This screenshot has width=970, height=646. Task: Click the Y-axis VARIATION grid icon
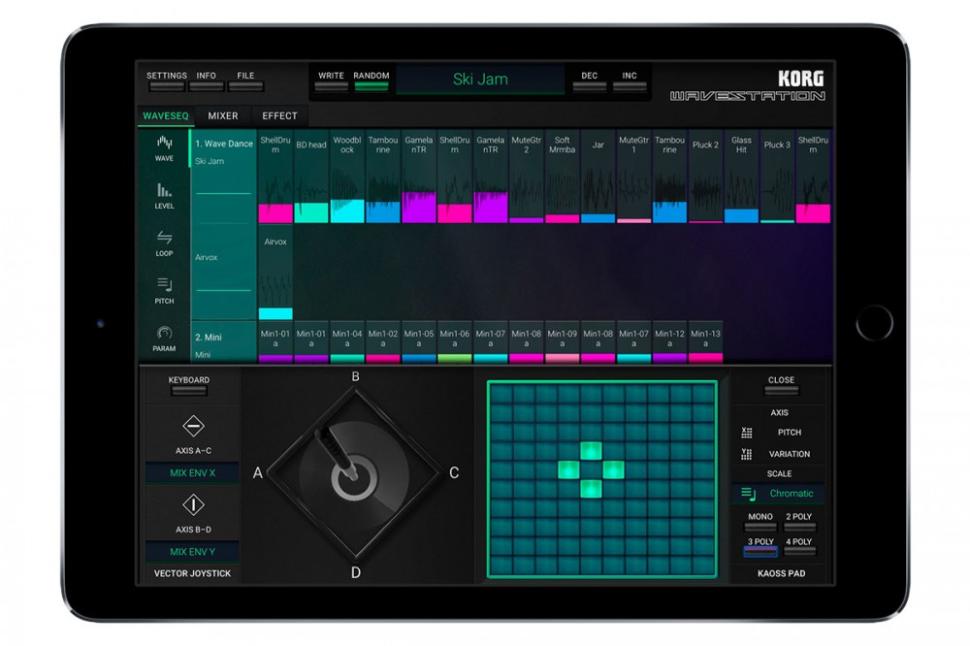(747, 454)
